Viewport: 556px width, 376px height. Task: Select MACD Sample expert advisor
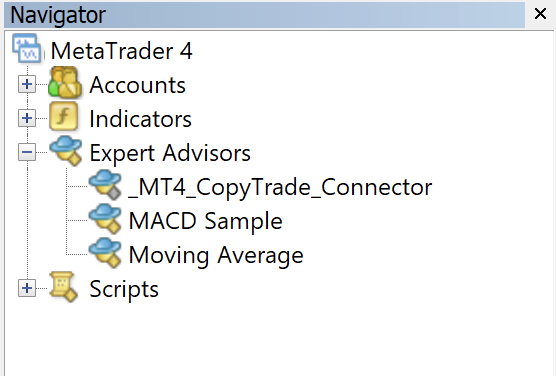click(x=205, y=221)
